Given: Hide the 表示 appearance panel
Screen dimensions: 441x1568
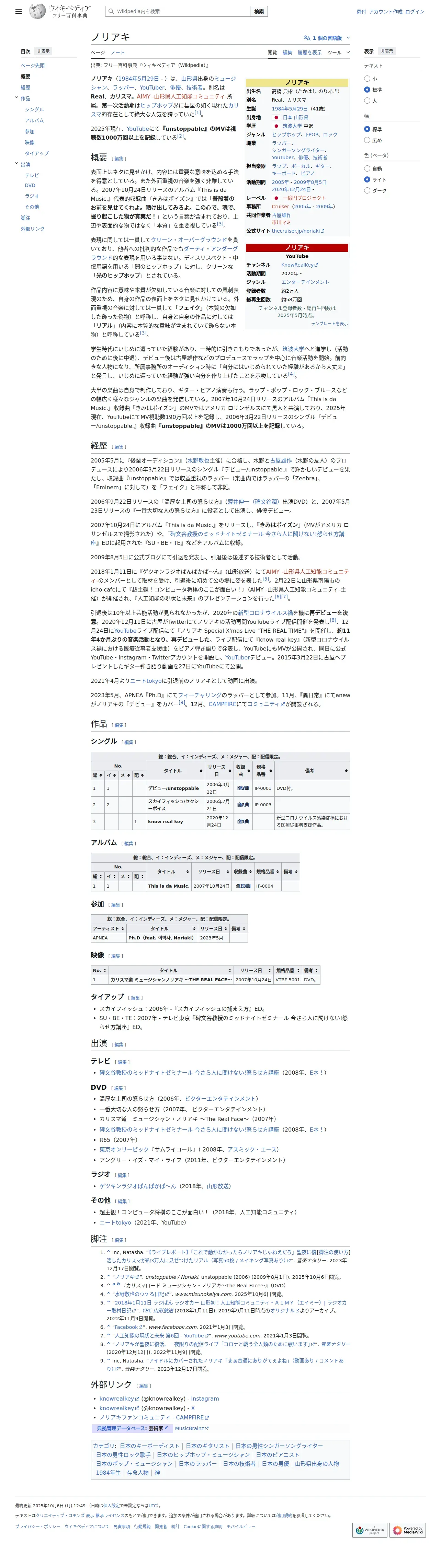Looking at the screenshot, I should click(x=387, y=51).
